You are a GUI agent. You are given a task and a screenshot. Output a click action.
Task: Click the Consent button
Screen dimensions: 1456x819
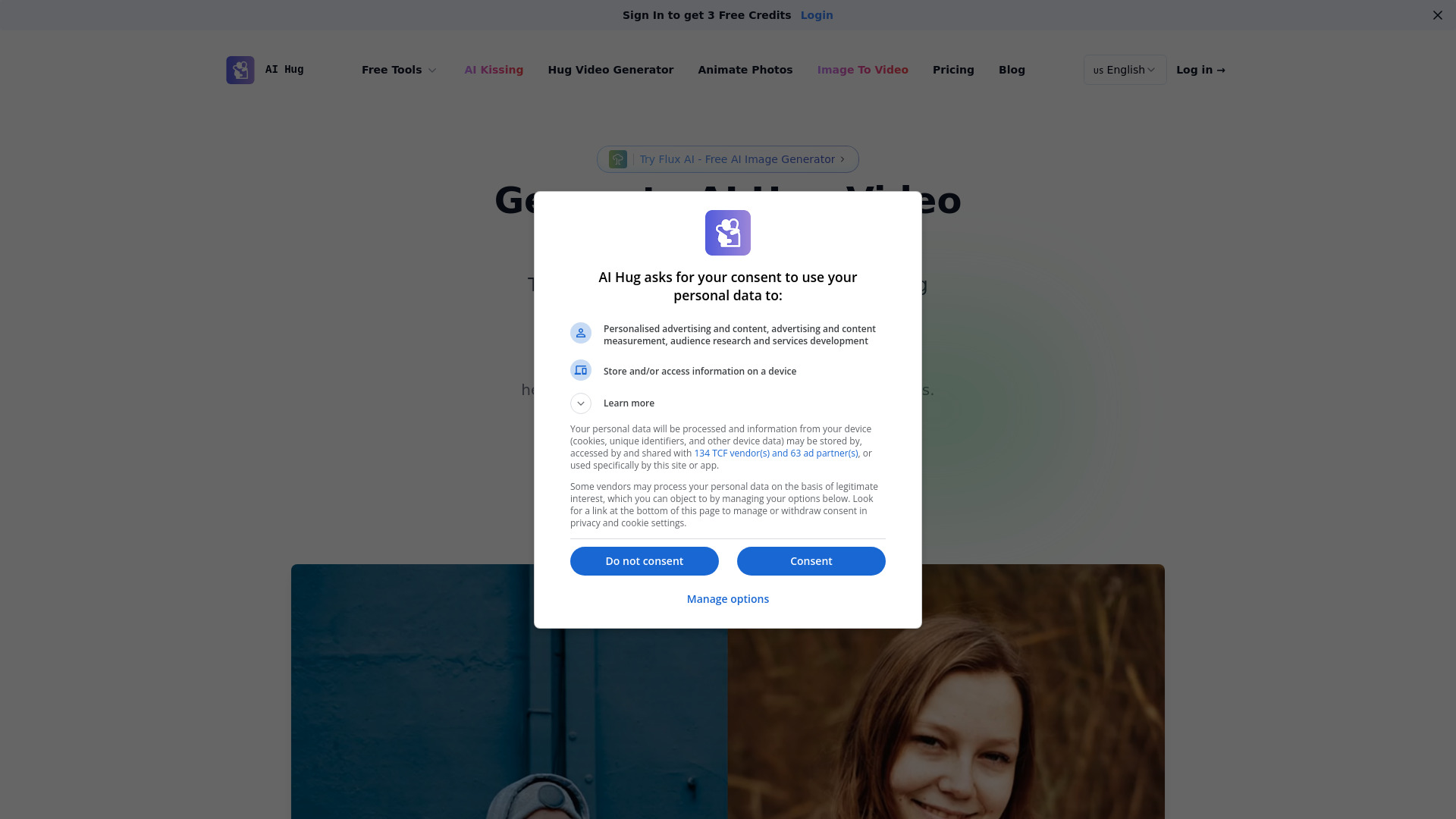(x=811, y=561)
